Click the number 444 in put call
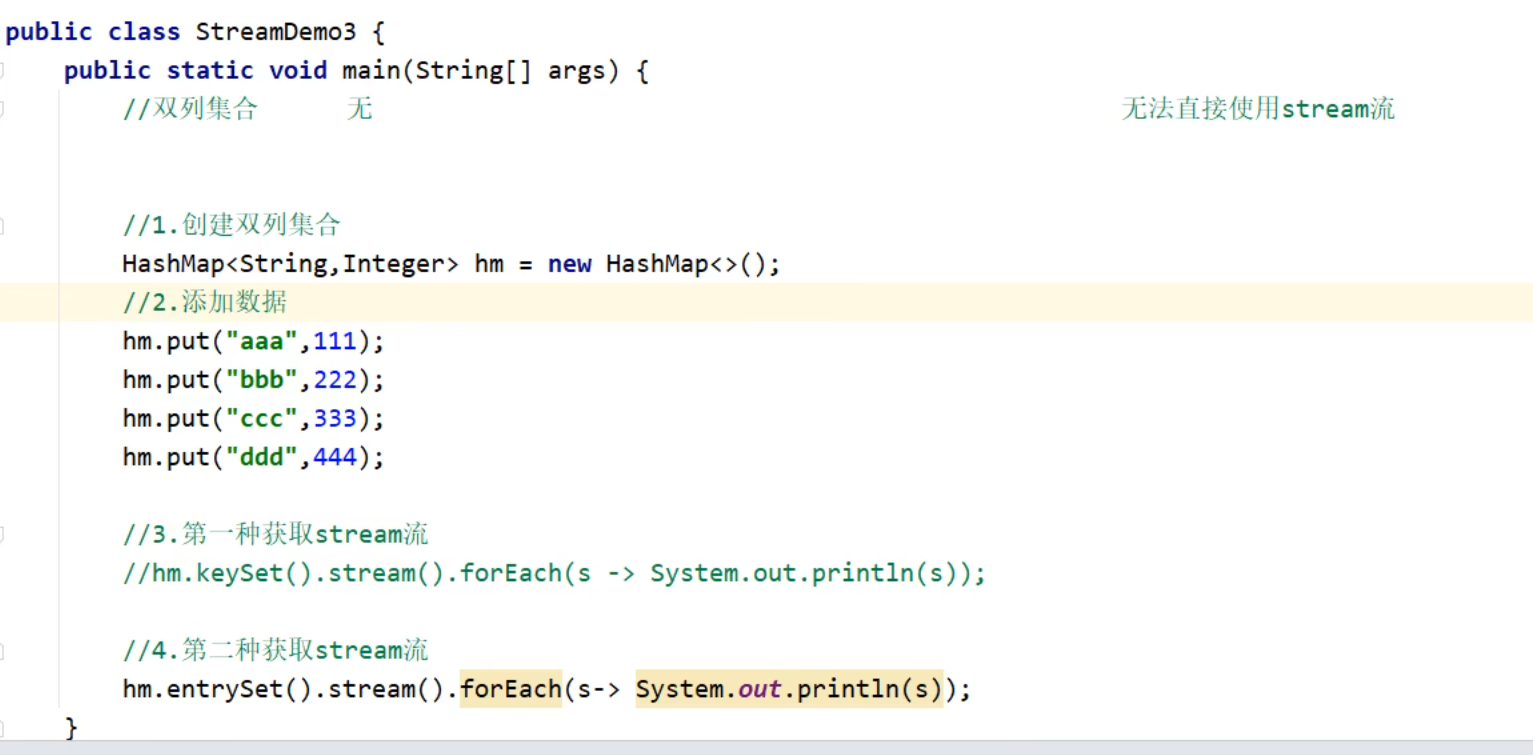Viewport: 1533px width, 755px height. click(335, 457)
